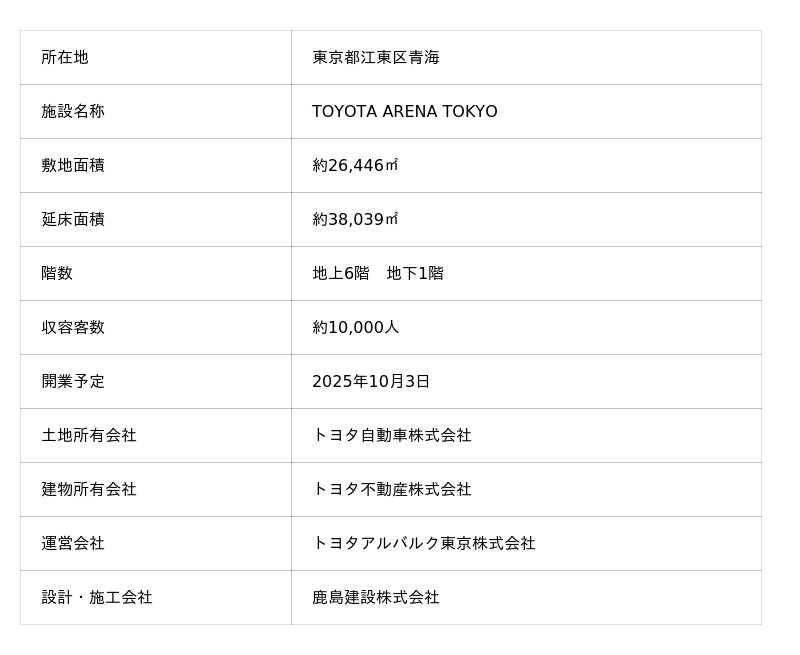Select the TOYOTA ARENA TOKYO text
This screenshot has width=800, height=655.
pyautogui.click(x=405, y=111)
